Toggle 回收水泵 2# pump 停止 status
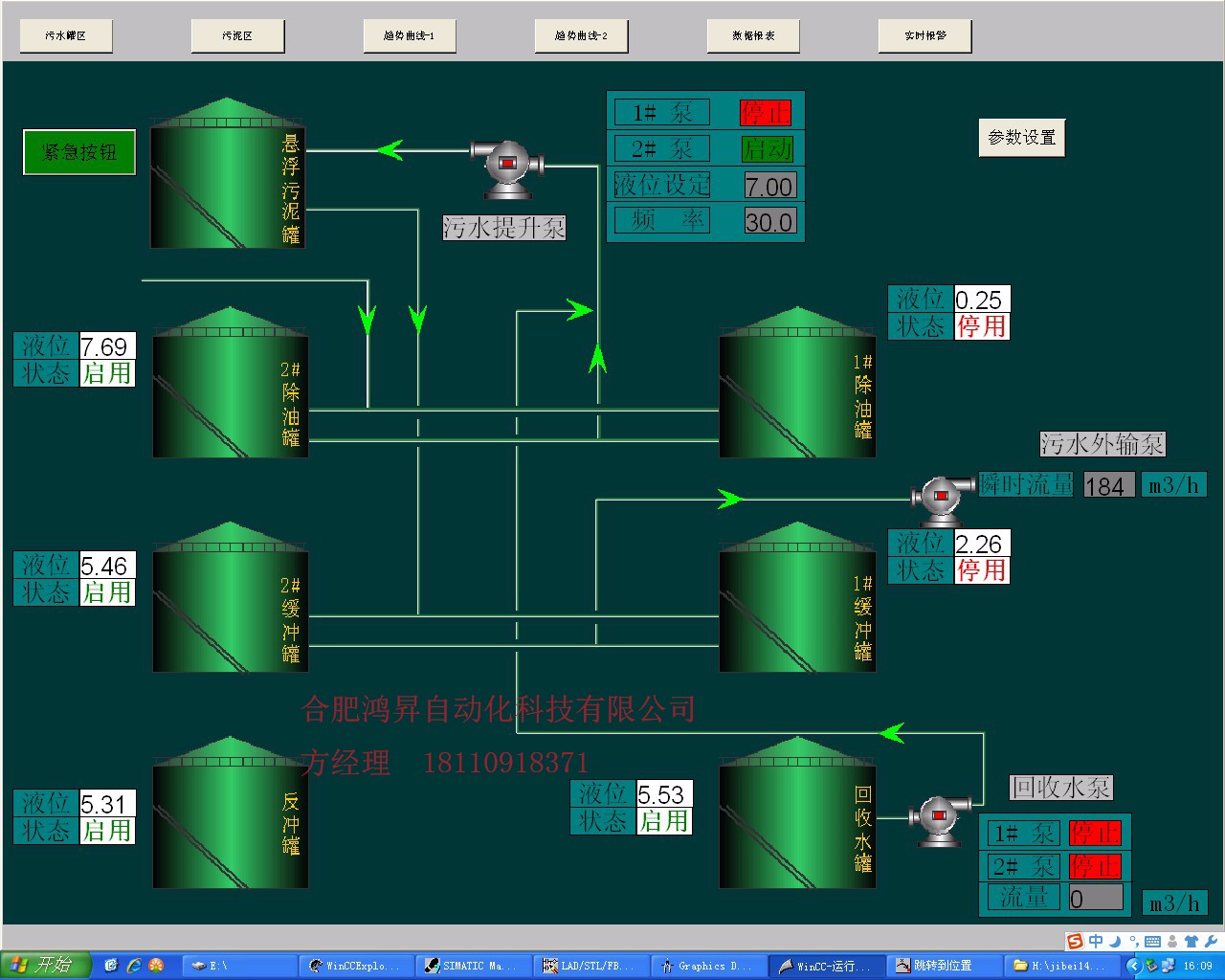The image size is (1225, 980). (x=1094, y=867)
